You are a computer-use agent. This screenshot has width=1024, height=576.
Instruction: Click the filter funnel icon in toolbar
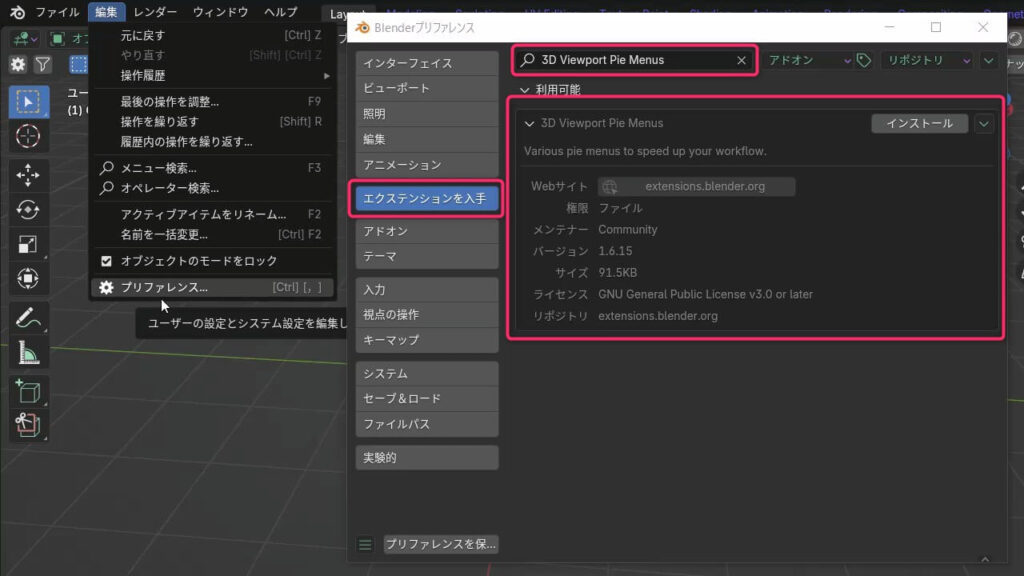pyautogui.click(x=42, y=64)
